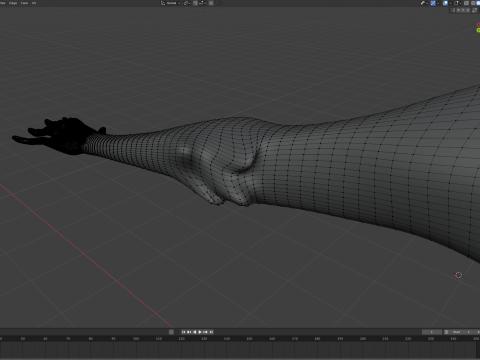Jump to the next keyframe
Viewport: 480px width, 360px height.
click(x=205, y=332)
